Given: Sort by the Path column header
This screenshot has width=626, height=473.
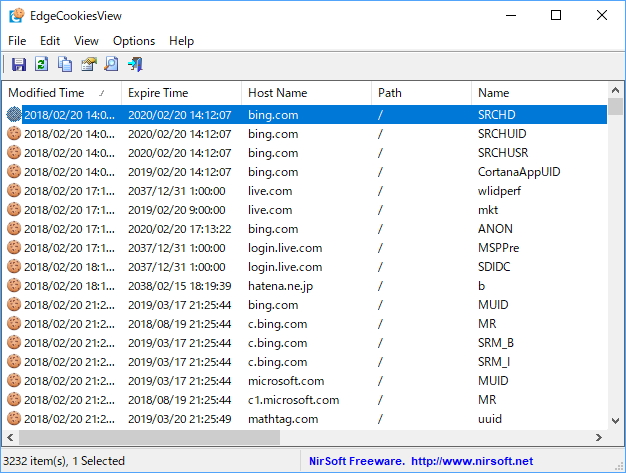Looking at the screenshot, I should 421,93.
